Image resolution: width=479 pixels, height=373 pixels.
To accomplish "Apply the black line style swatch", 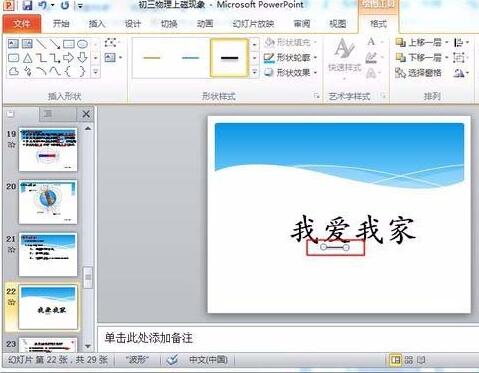I will click(229, 58).
